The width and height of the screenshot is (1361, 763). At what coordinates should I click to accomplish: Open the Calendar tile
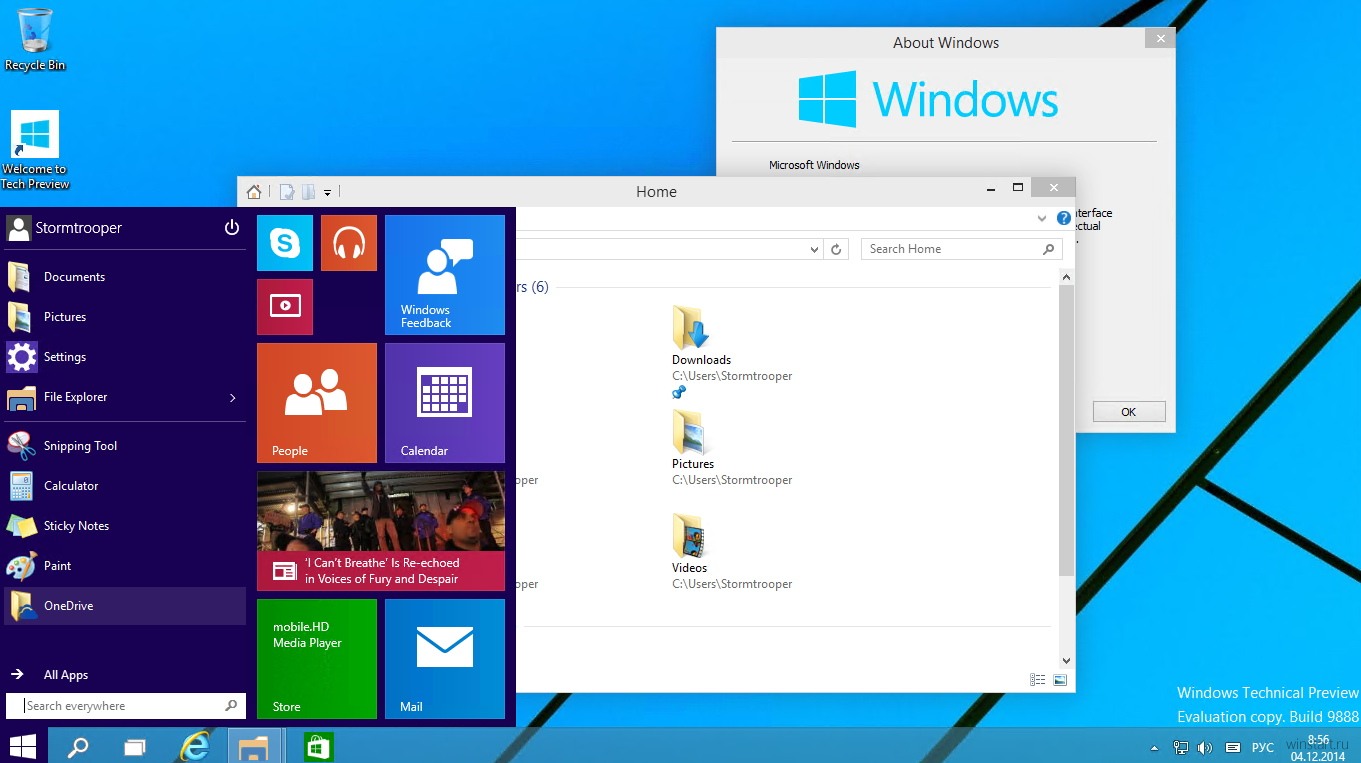pos(445,403)
